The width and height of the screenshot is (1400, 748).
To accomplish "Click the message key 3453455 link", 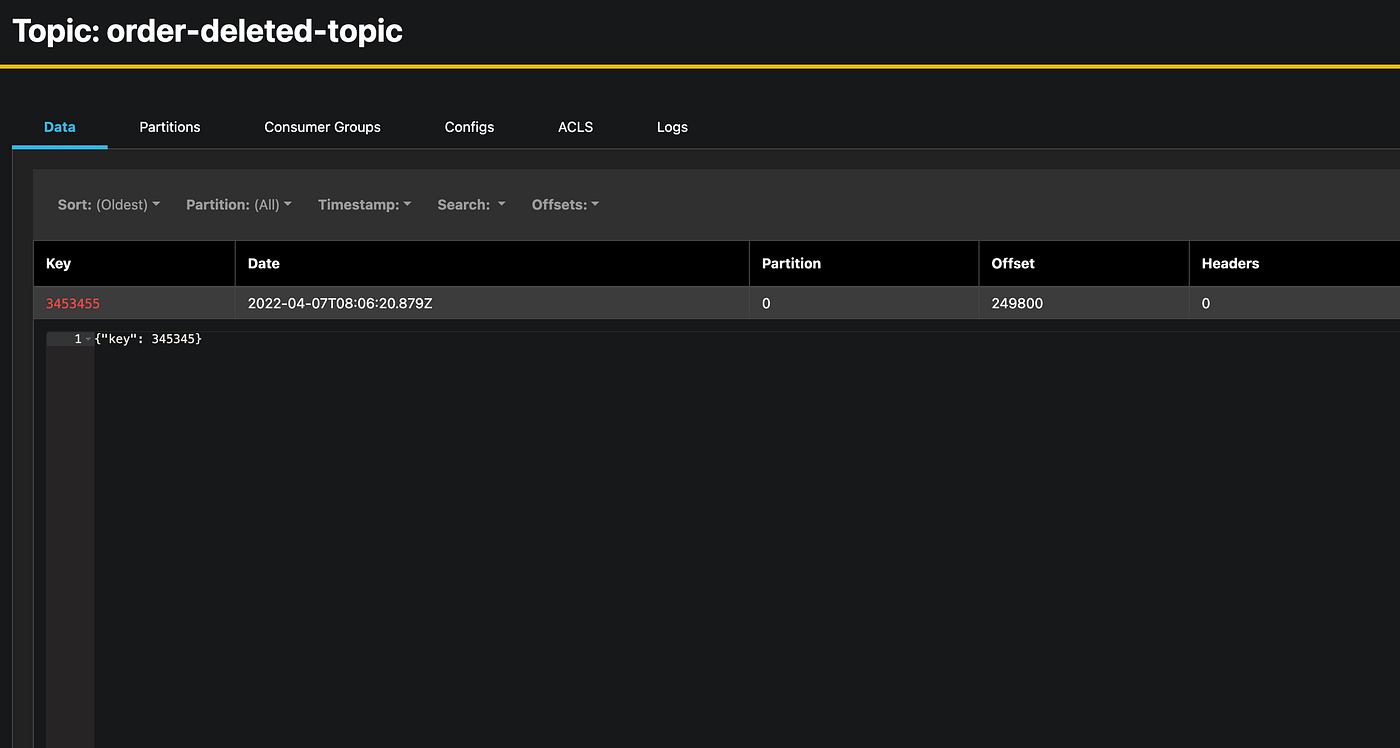I will (x=71, y=302).
